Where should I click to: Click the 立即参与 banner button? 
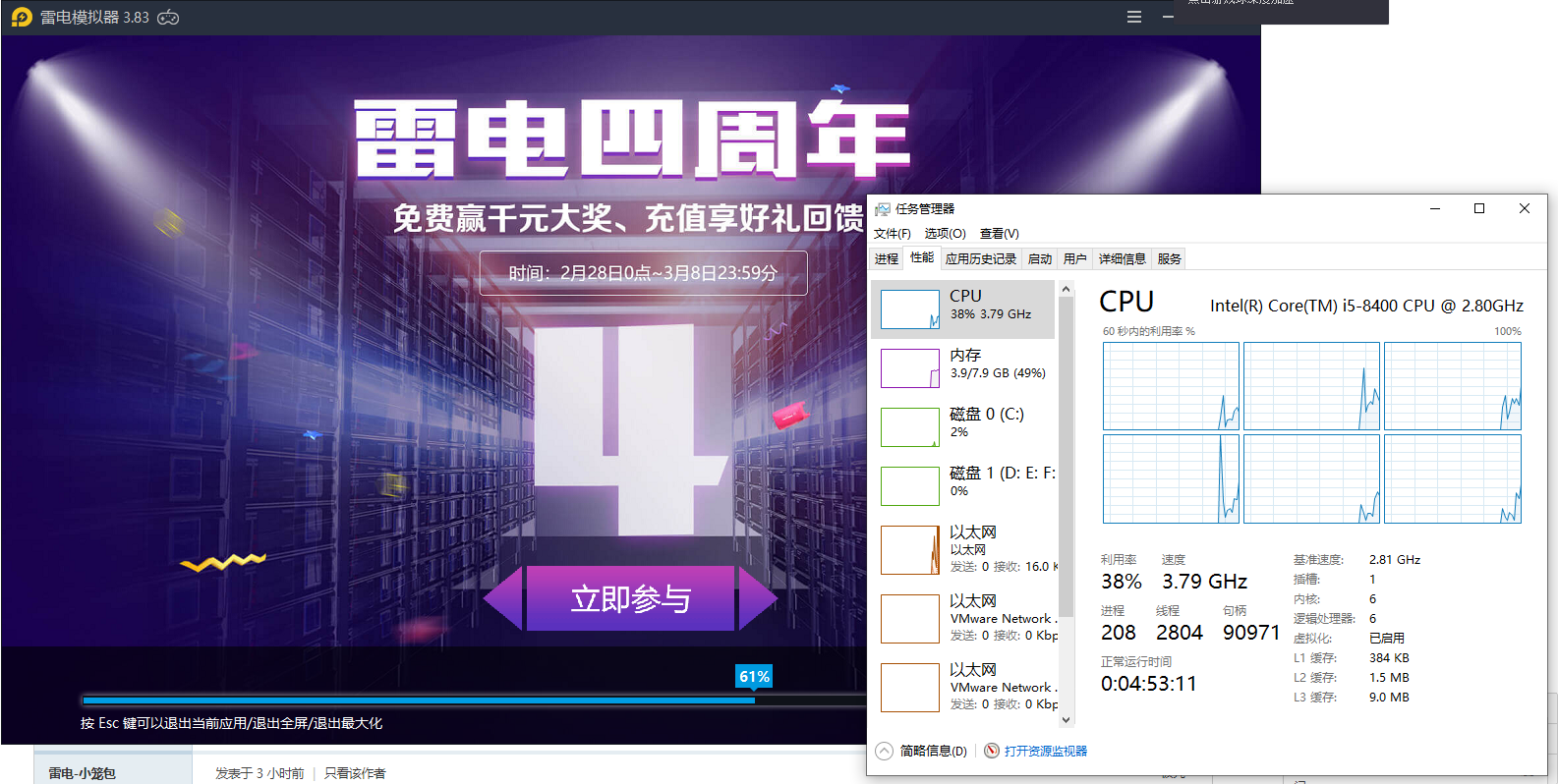[630, 598]
